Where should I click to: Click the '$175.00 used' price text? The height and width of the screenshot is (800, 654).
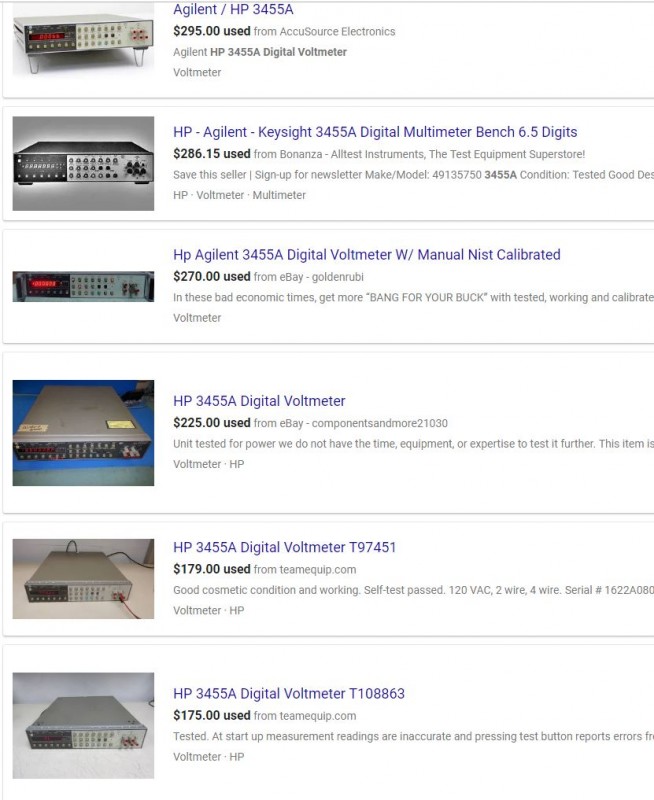(212, 716)
